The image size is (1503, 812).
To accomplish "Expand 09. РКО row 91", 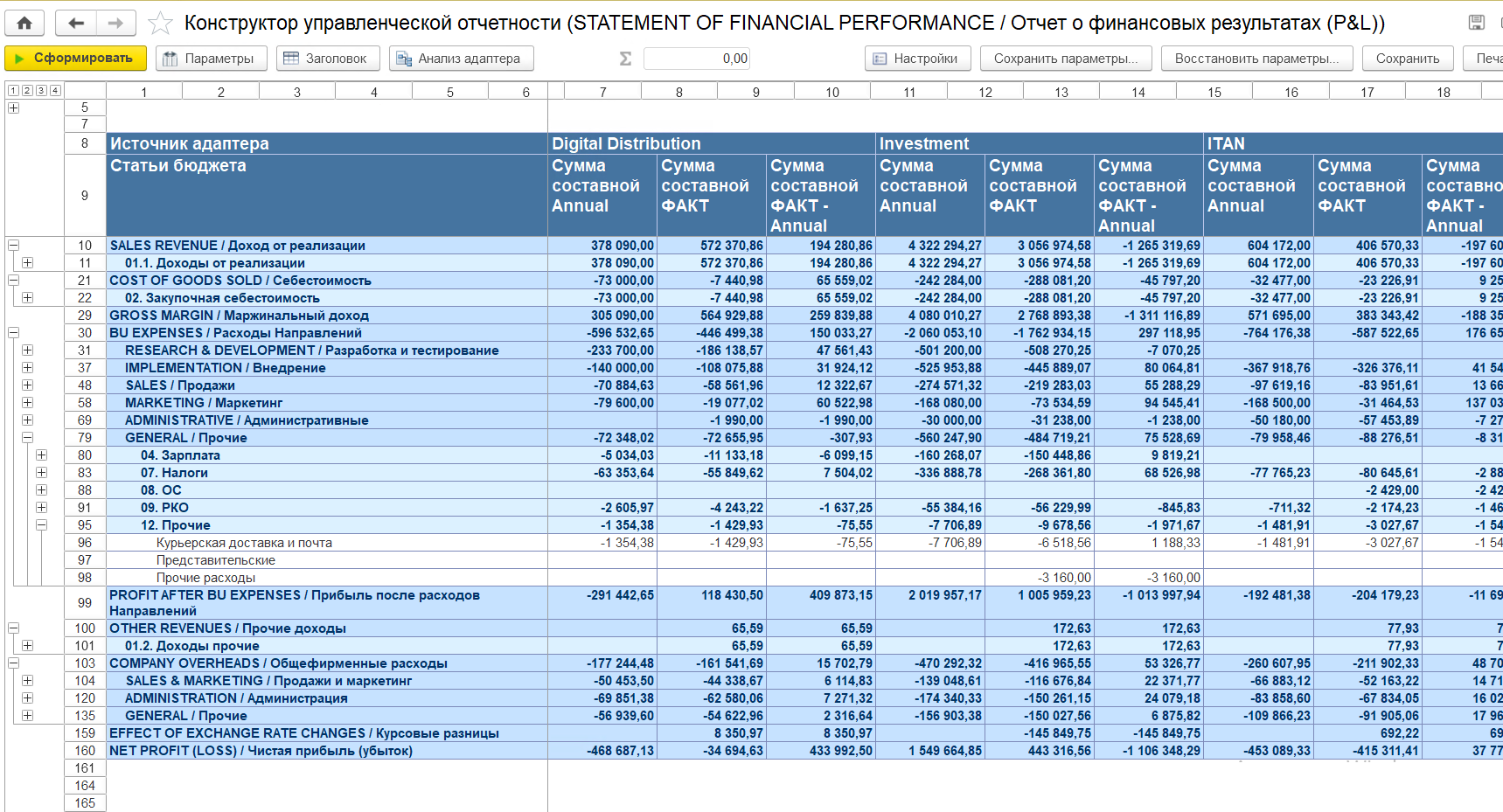I will point(41,508).
